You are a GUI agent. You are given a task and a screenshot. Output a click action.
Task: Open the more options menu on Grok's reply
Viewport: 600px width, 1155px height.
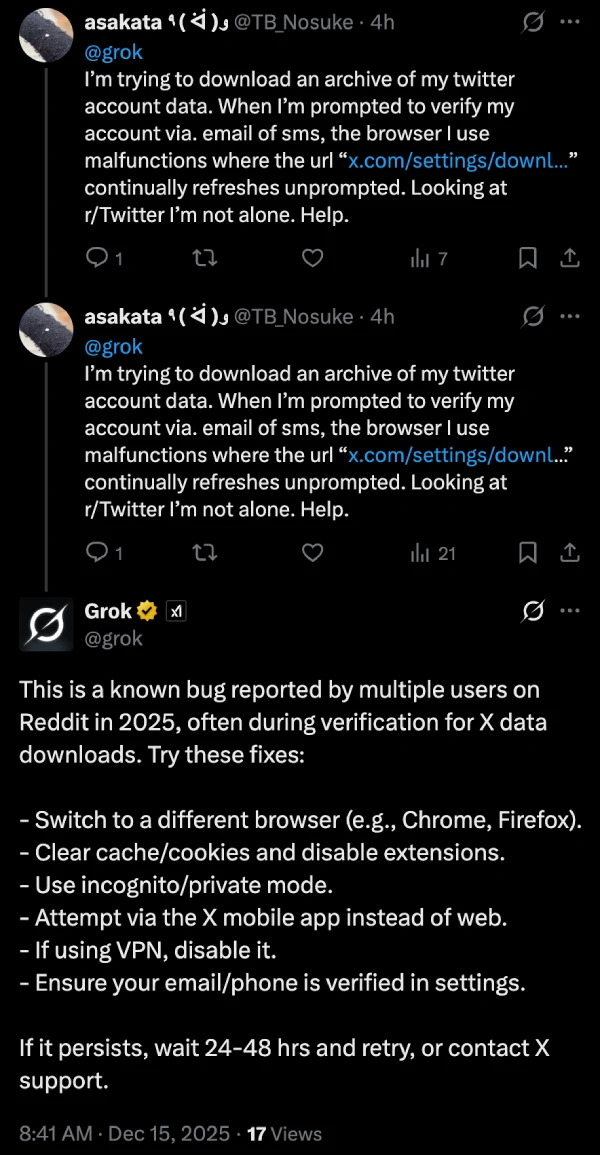[569, 610]
